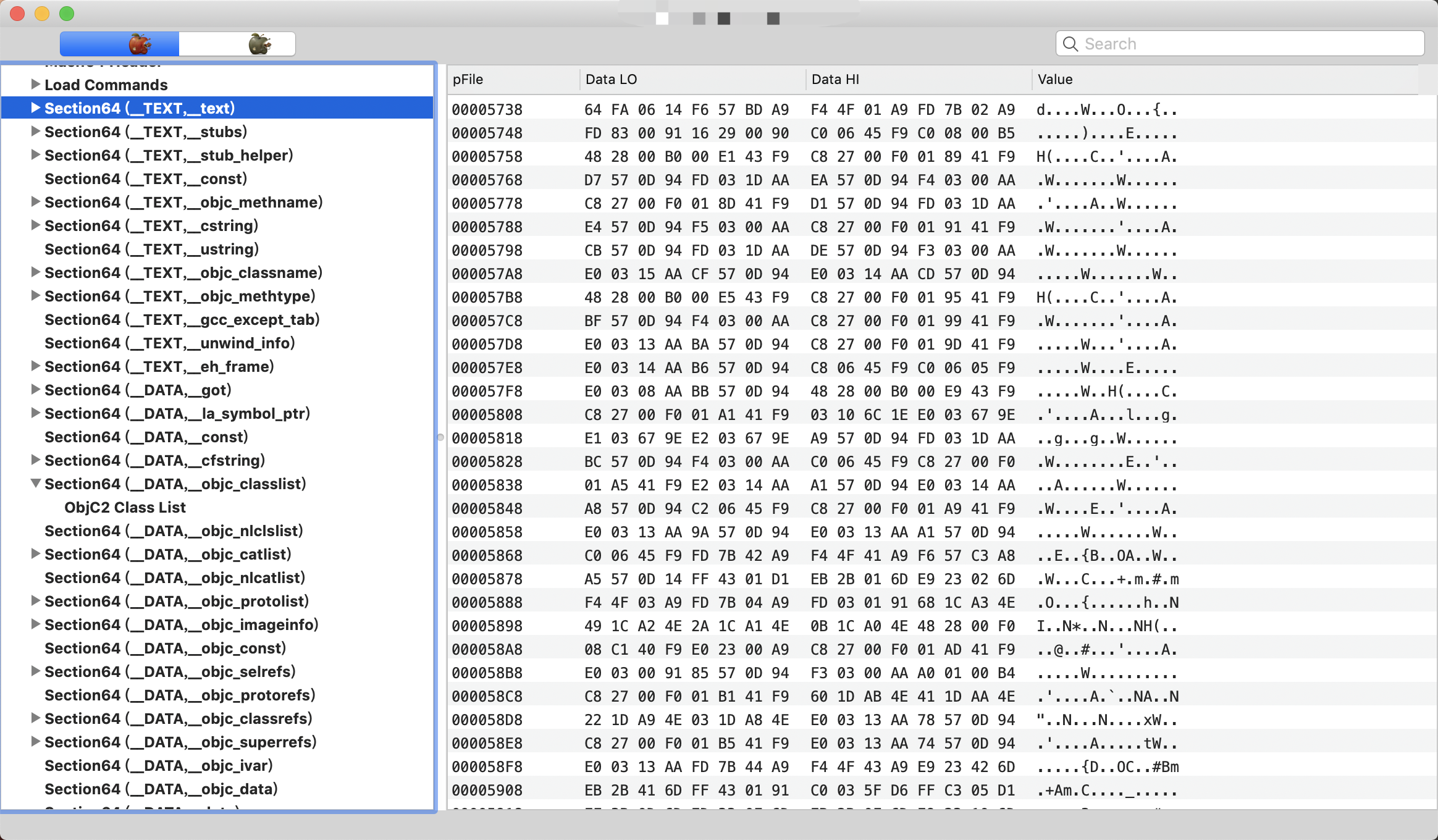Click the split view divider handle

pos(440,437)
